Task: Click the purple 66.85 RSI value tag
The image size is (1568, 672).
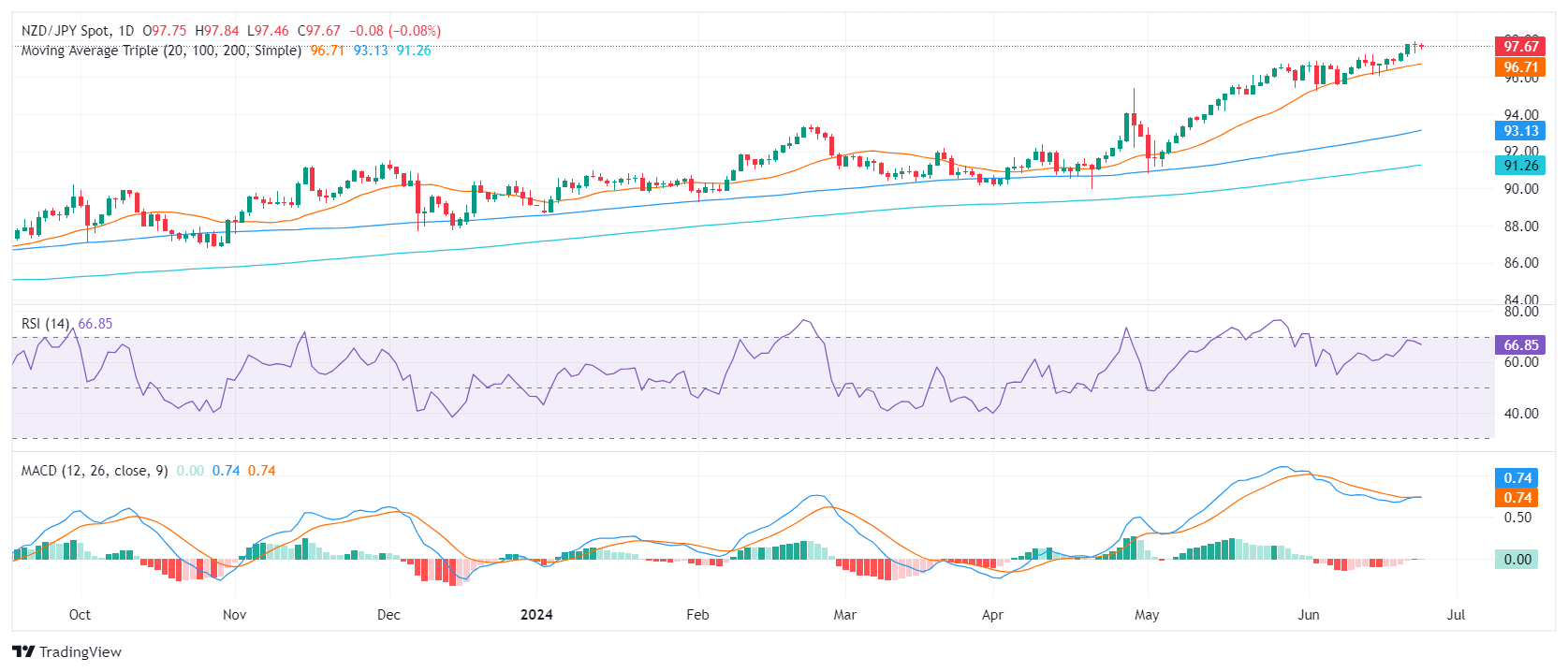Action: pos(1519,345)
